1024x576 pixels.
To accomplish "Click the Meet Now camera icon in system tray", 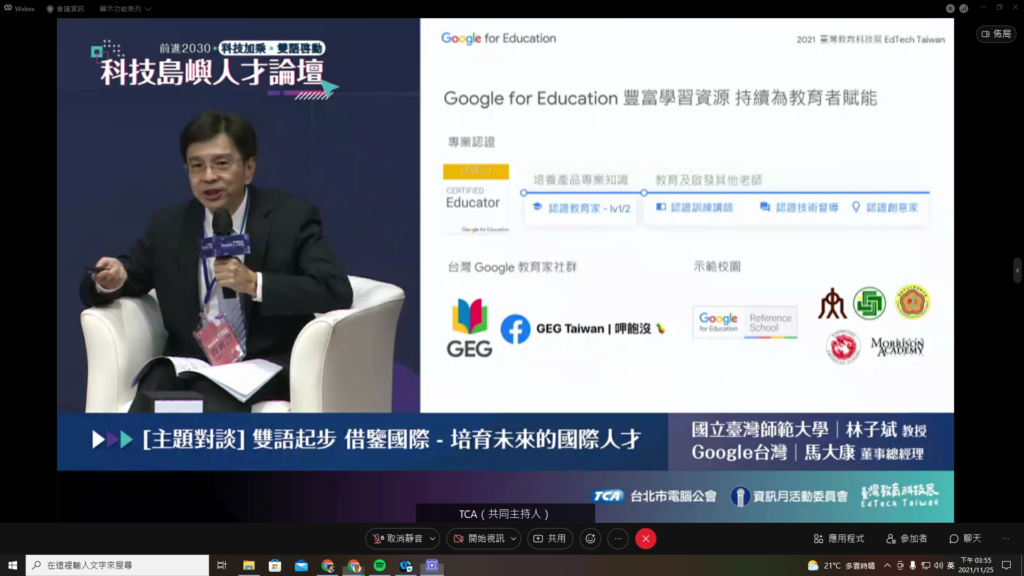I will tap(900, 566).
